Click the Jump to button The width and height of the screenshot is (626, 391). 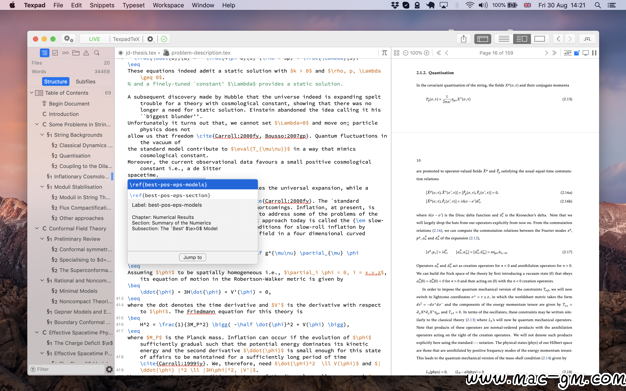[192, 257]
